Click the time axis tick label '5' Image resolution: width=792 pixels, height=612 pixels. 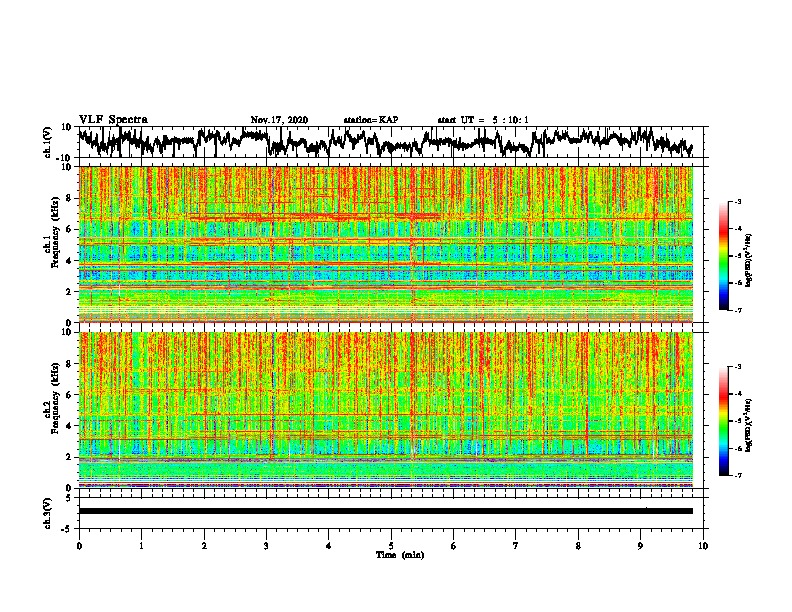(391, 546)
